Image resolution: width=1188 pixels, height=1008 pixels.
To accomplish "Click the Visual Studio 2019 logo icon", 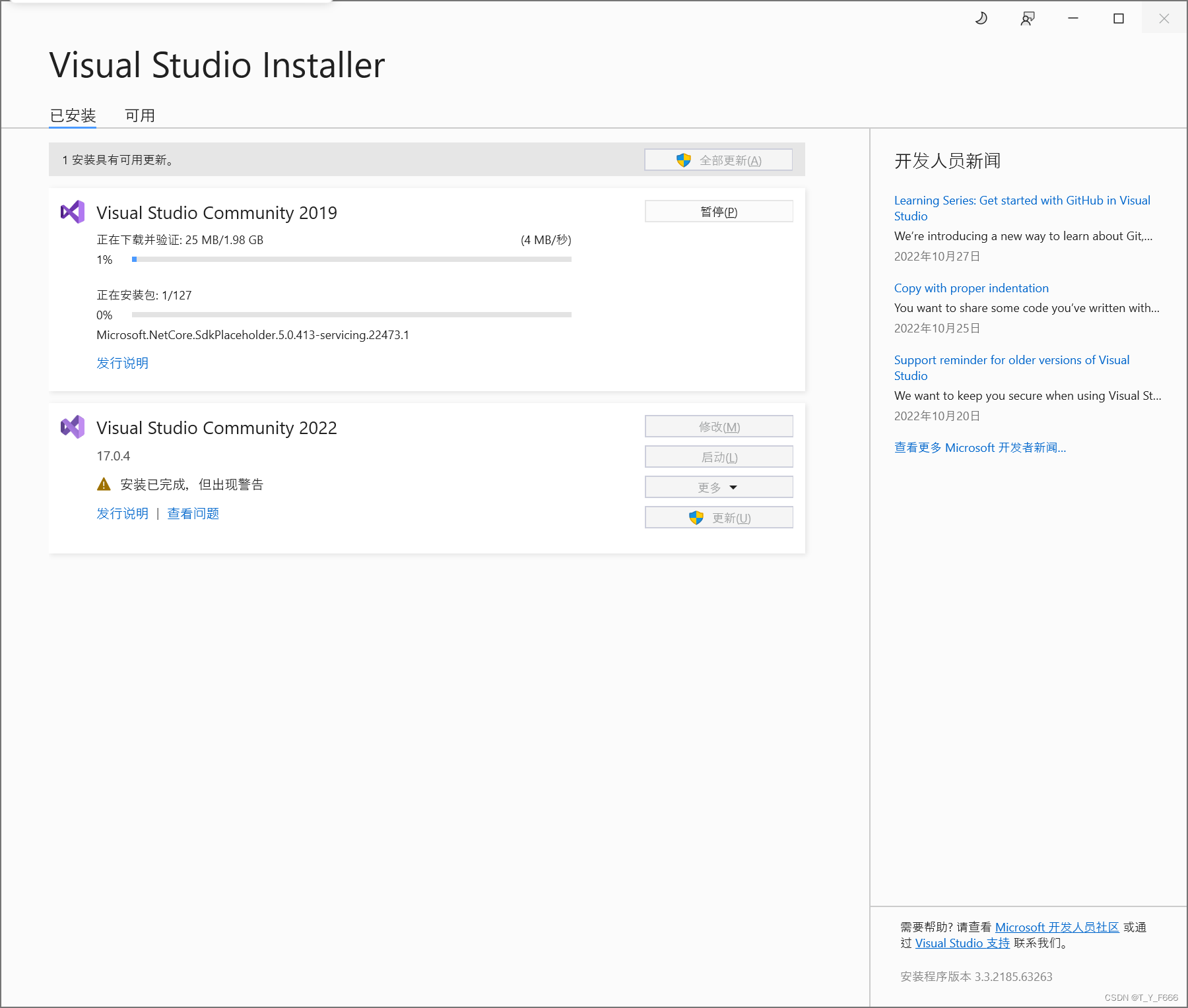I will (73, 212).
